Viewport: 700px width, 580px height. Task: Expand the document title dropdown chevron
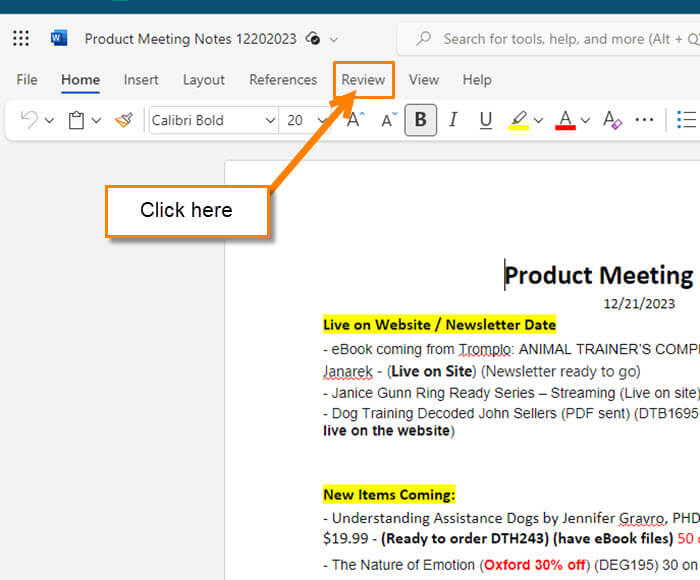pyautogui.click(x=333, y=40)
